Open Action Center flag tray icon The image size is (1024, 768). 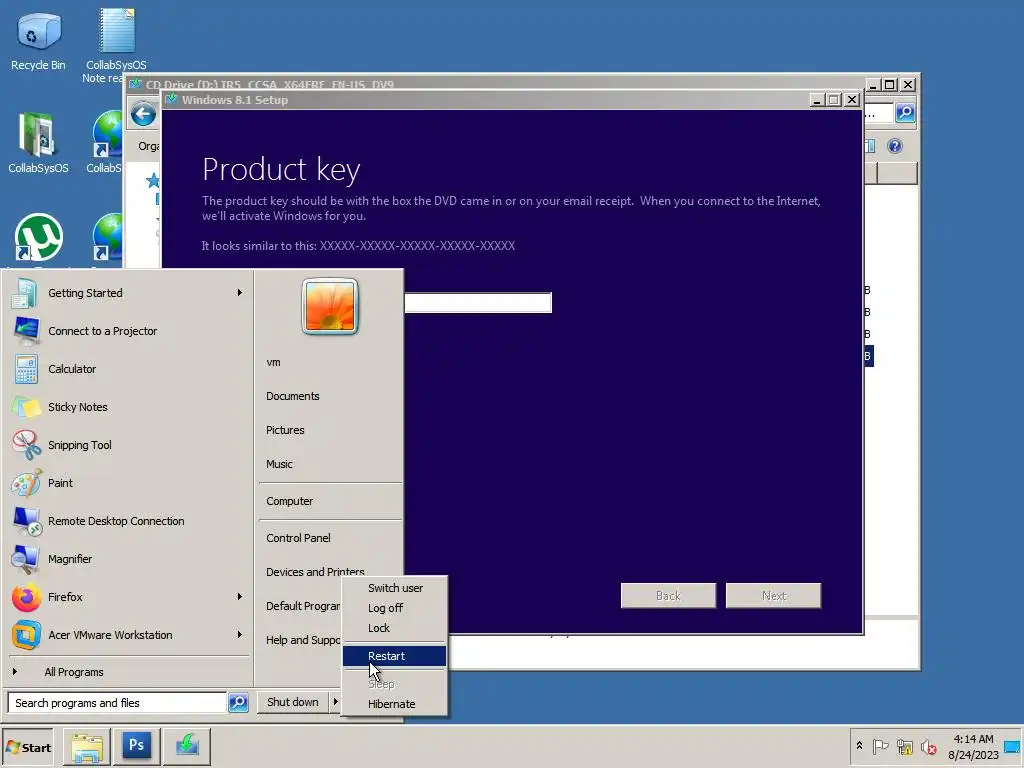point(880,746)
